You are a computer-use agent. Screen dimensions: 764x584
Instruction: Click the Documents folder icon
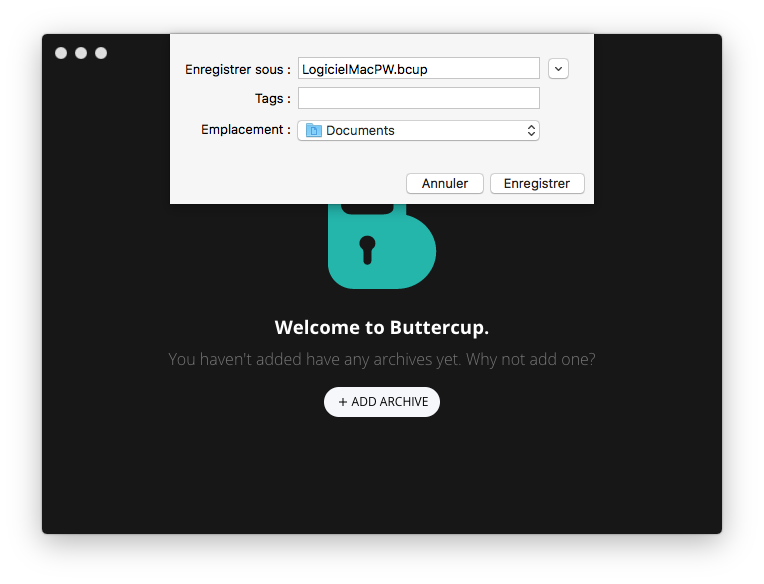tap(313, 131)
